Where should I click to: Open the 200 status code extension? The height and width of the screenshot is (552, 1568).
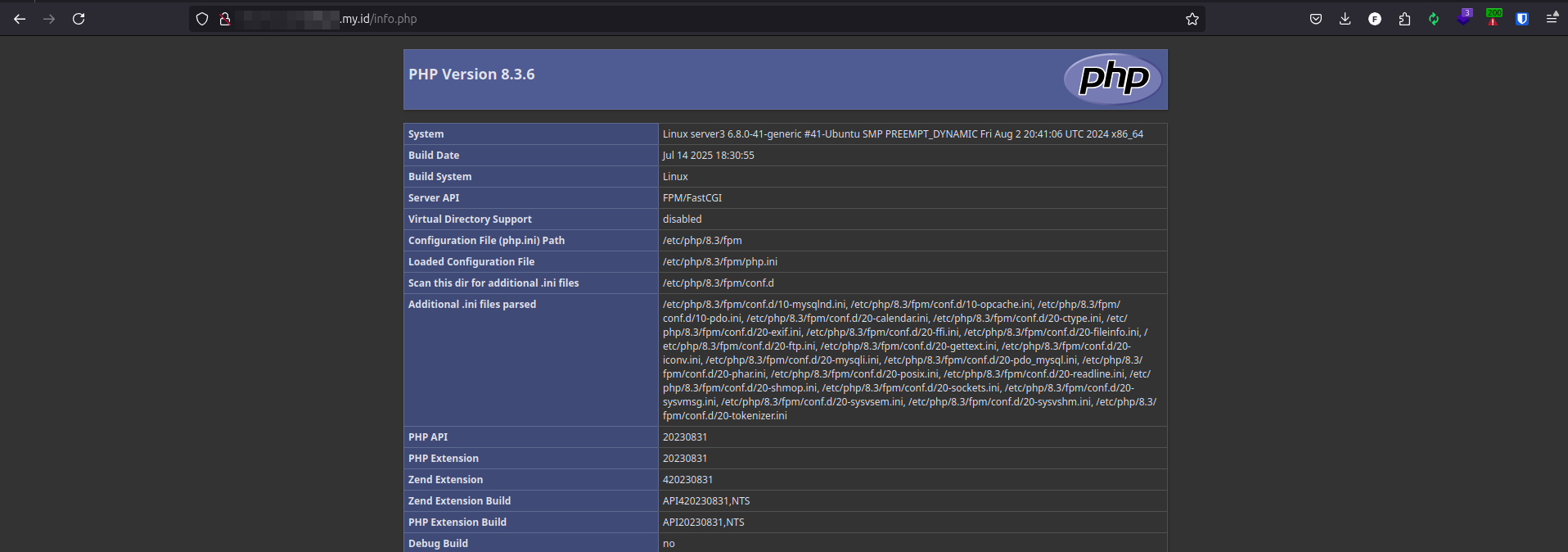point(1494,16)
